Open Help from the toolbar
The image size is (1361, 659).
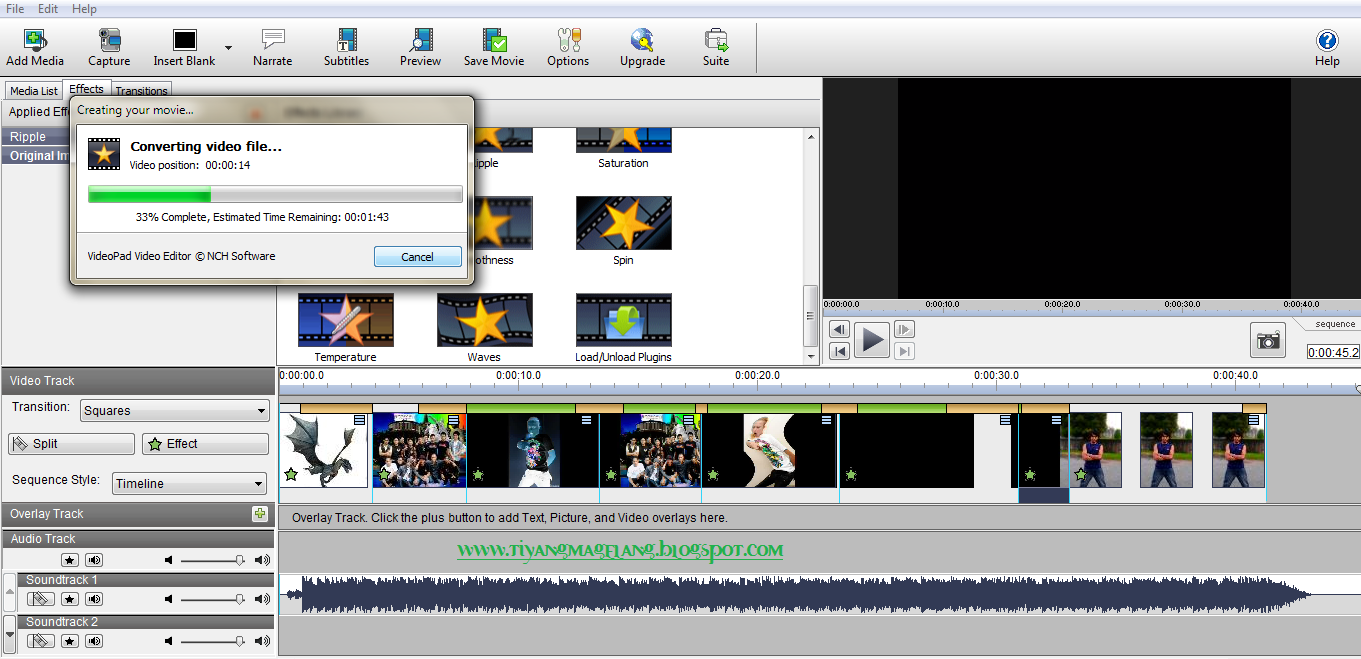(1327, 47)
